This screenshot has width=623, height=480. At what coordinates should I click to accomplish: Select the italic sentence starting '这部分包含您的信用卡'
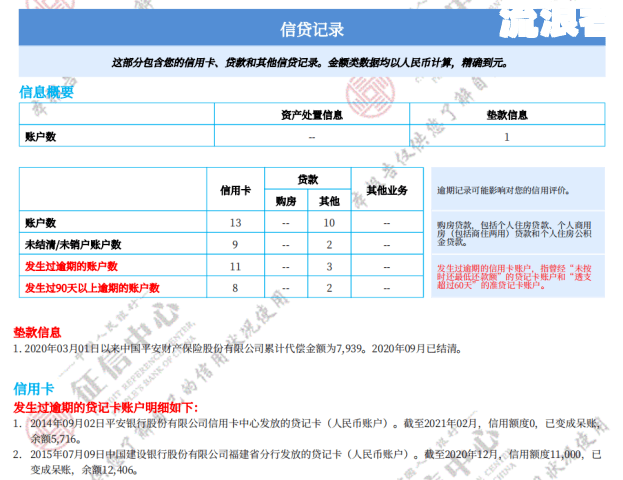pos(310,62)
